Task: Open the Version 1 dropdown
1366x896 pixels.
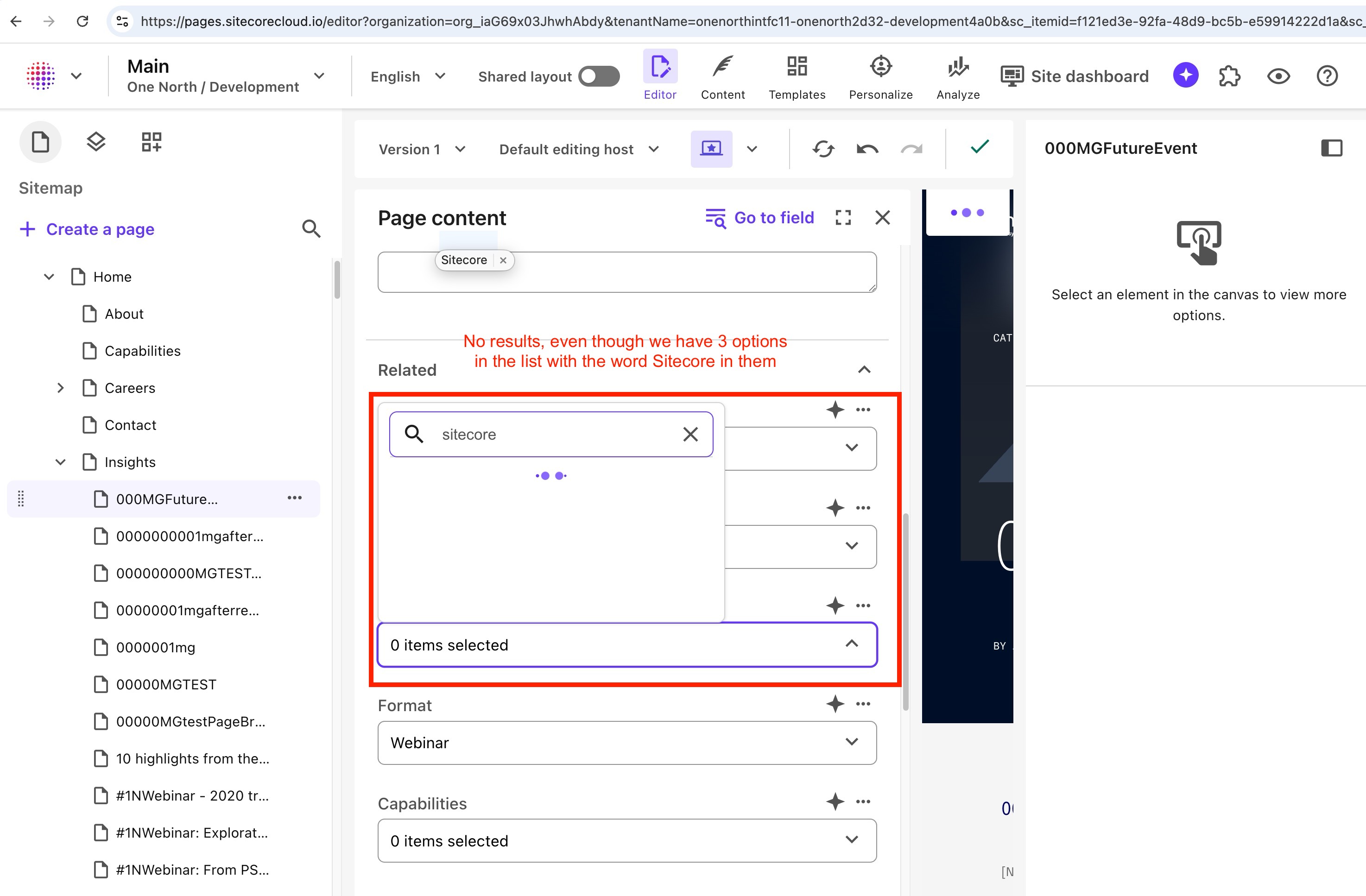Action: 422,149
